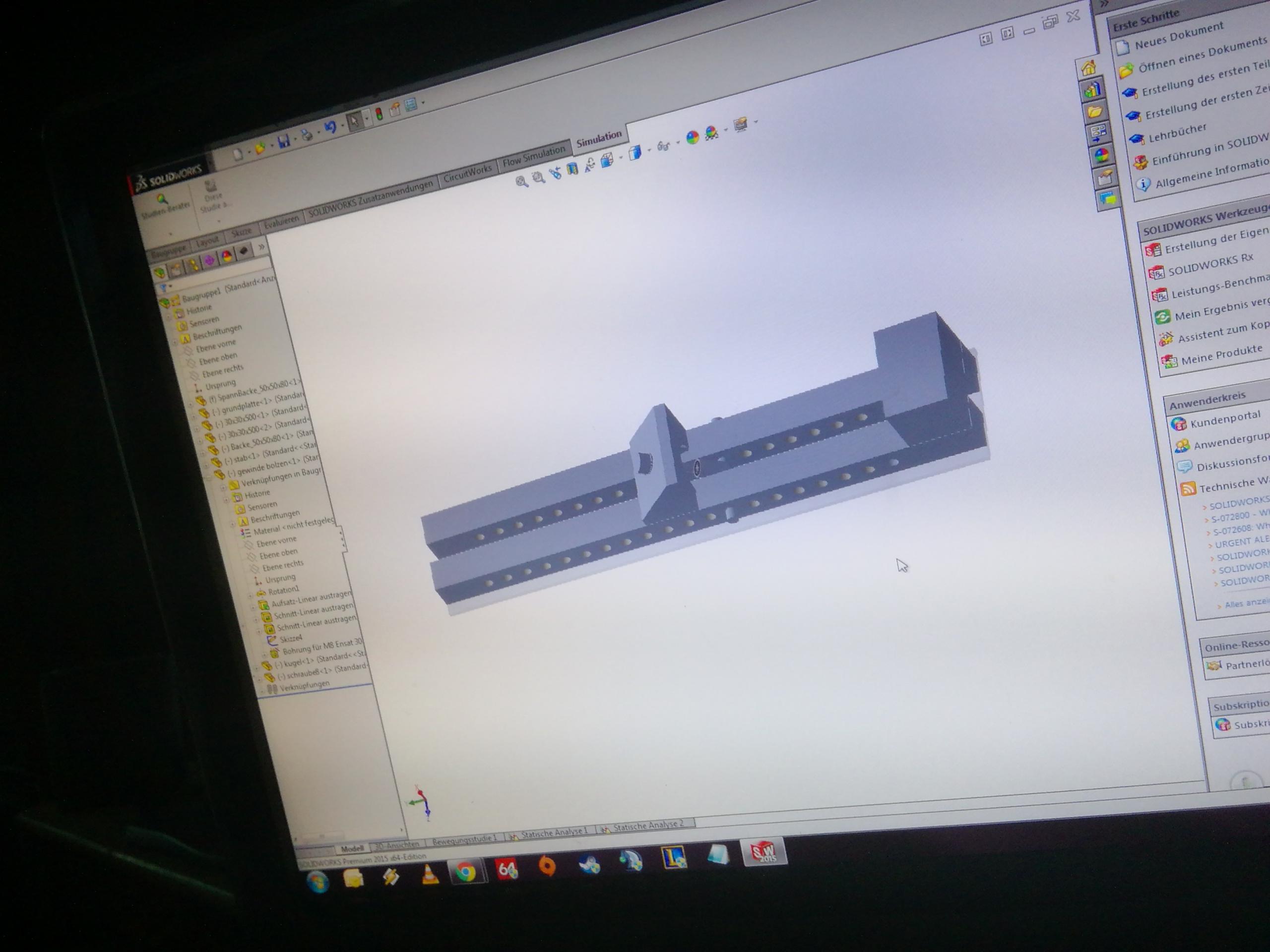Open Google Chrome from the taskbar
The image size is (1270, 952).
[x=466, y=872]
